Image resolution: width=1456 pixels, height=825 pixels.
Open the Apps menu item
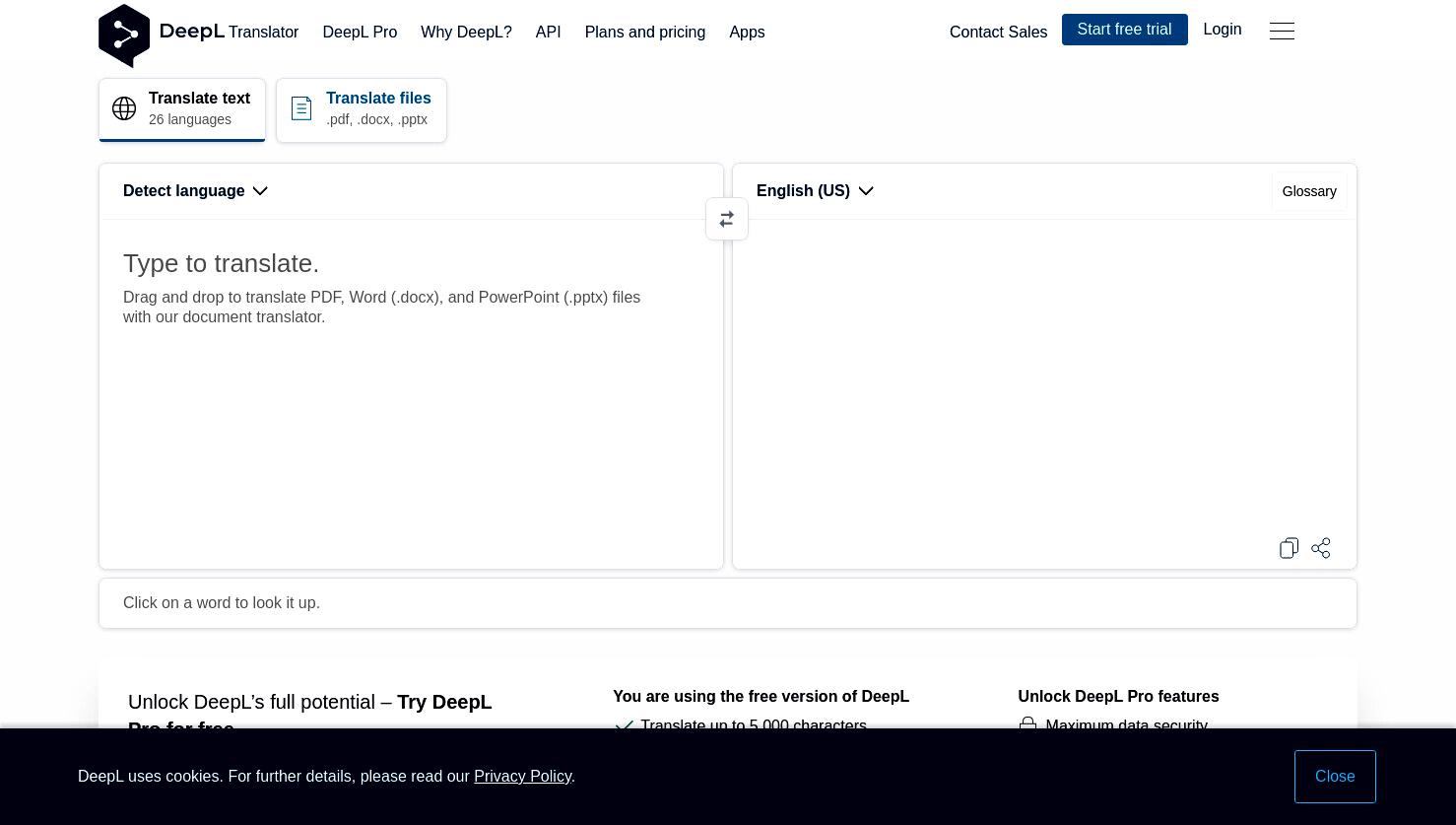(747, 33)
